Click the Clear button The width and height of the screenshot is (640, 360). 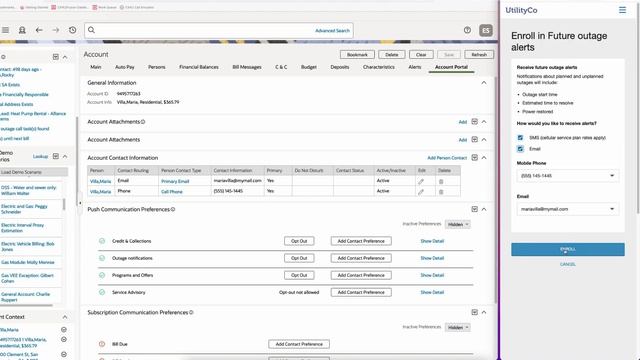(x=421, y=55)
